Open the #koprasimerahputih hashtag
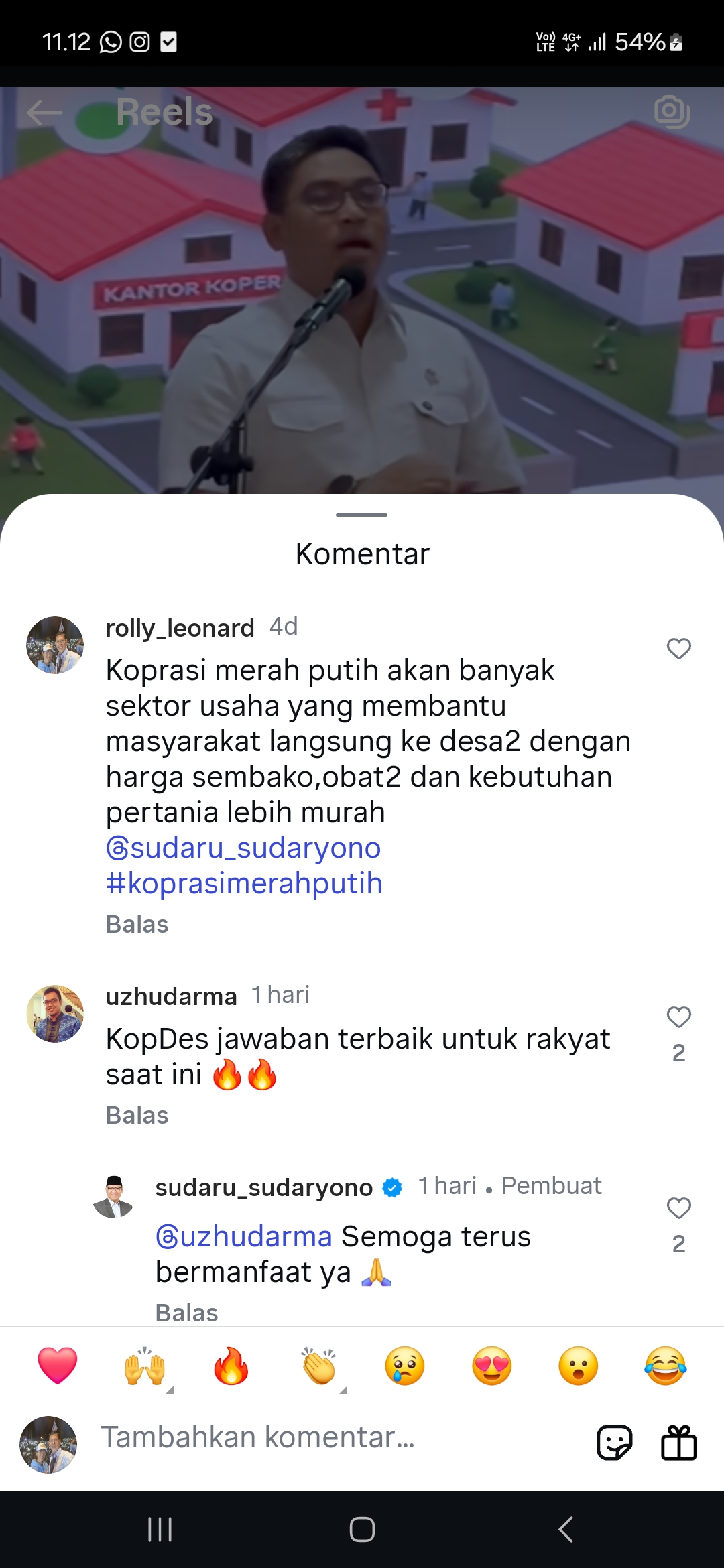724x1568 pixels. point(244,884)
